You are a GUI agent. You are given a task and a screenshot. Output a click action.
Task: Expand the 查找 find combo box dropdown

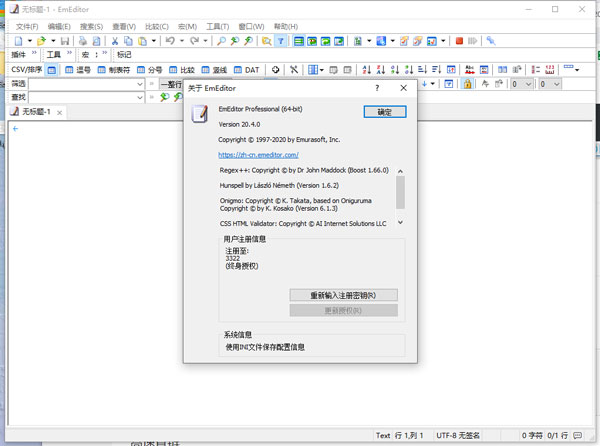(x=139, y=98)
